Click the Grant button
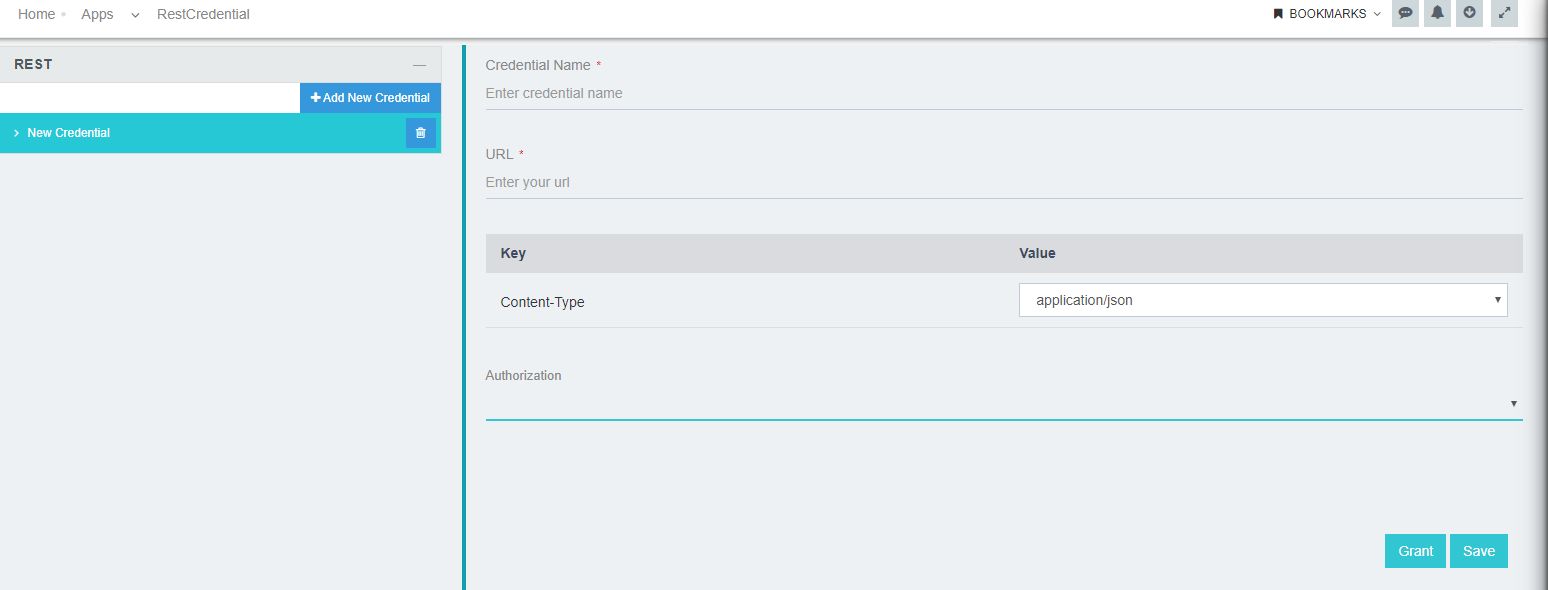1548x590 pixels. click(x=1414, y=550)
